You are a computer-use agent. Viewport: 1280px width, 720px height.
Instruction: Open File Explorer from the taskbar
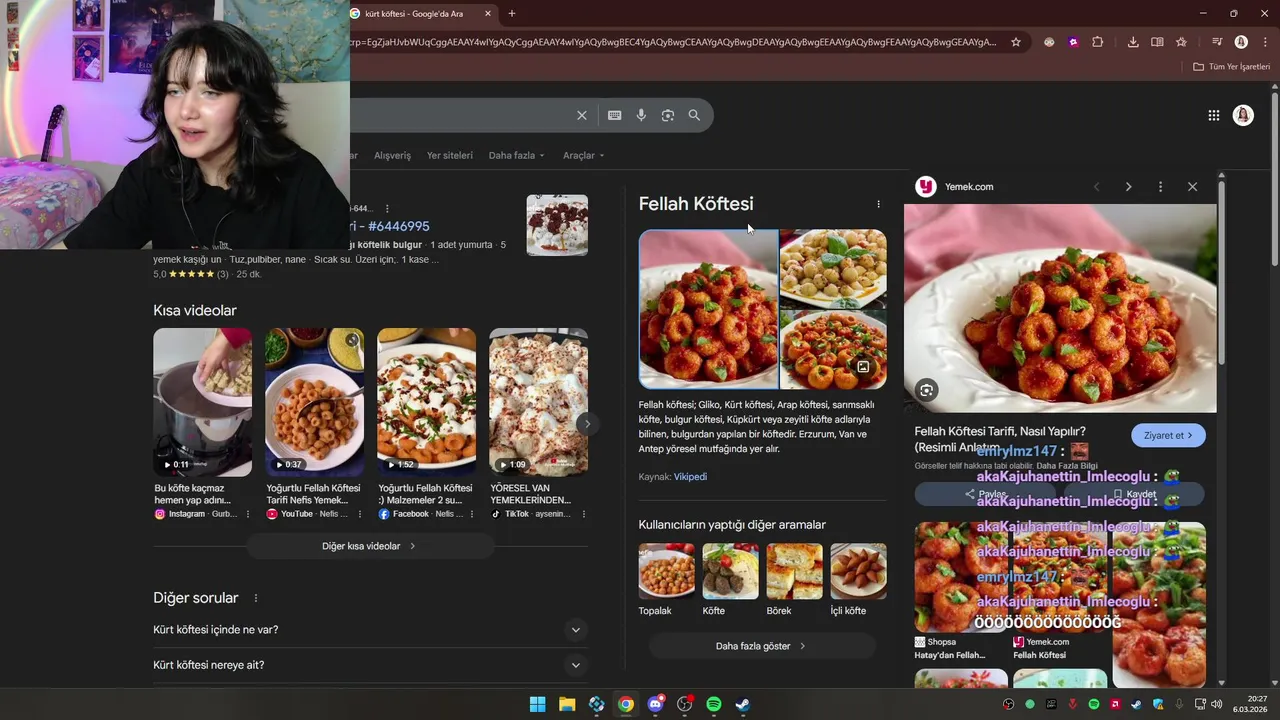(567, 704)
